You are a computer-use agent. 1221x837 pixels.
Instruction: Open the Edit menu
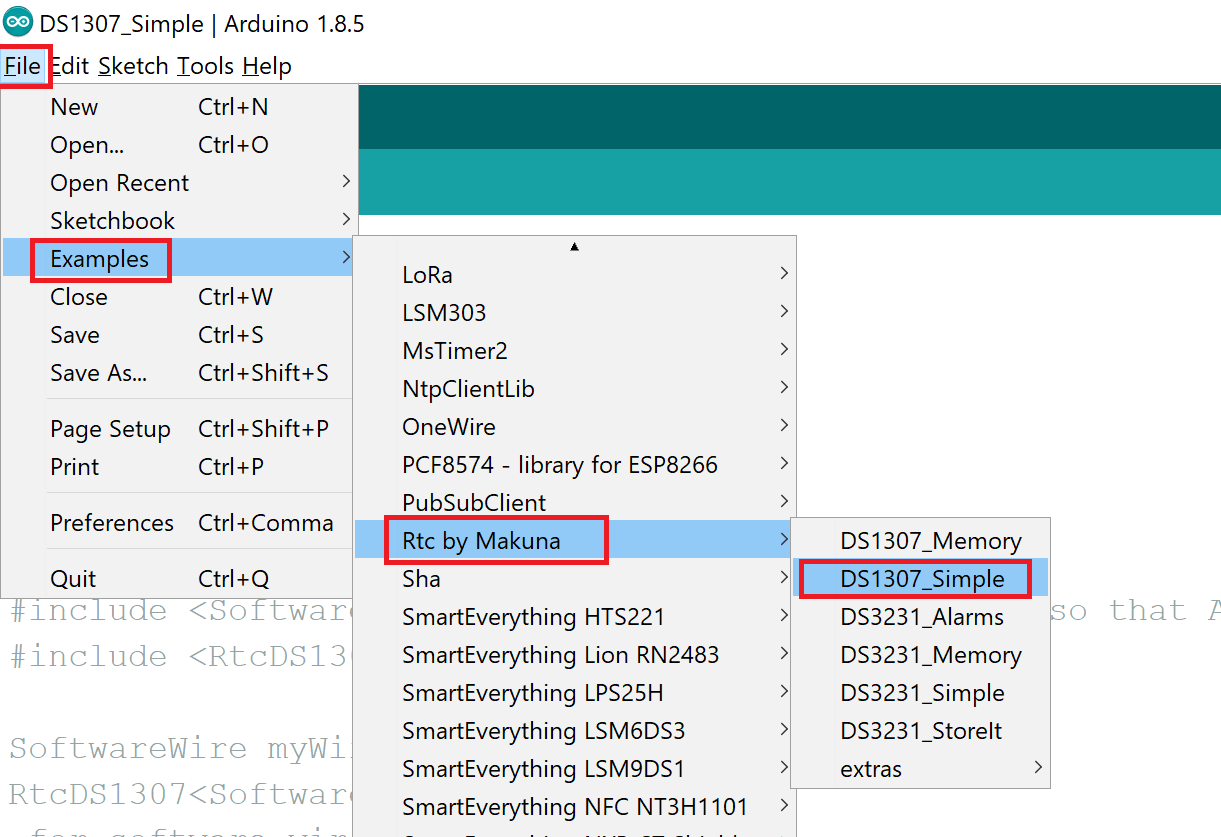pyautogui.click(x=70, y=67)
